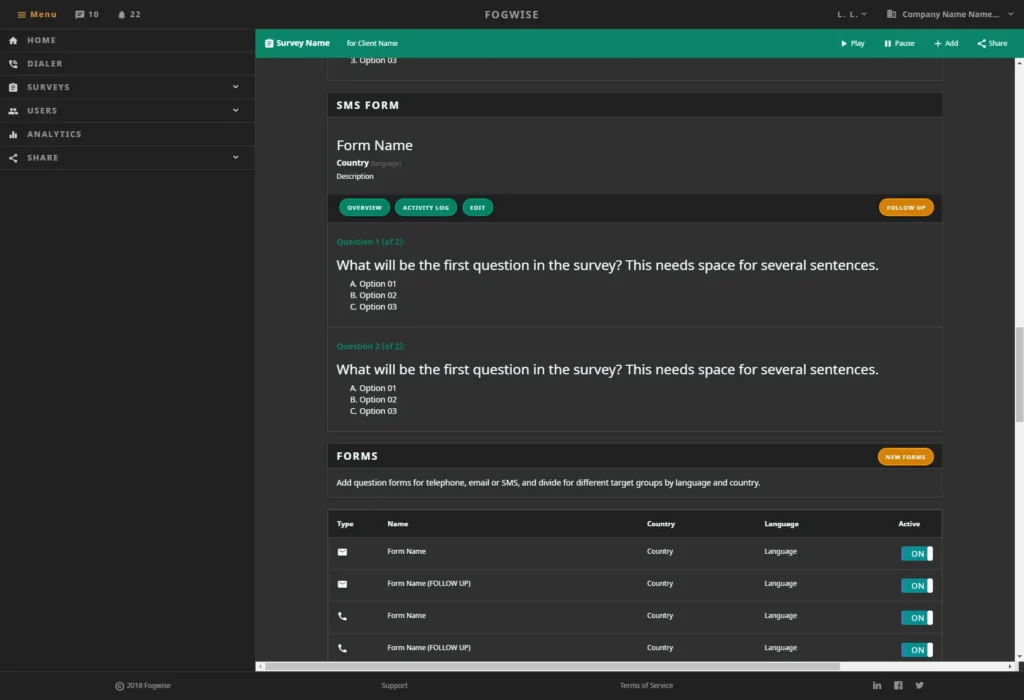The width and height of the screenshot is (1024, 700).
Task: Click the SMS FORM section header
Action: 368,105
